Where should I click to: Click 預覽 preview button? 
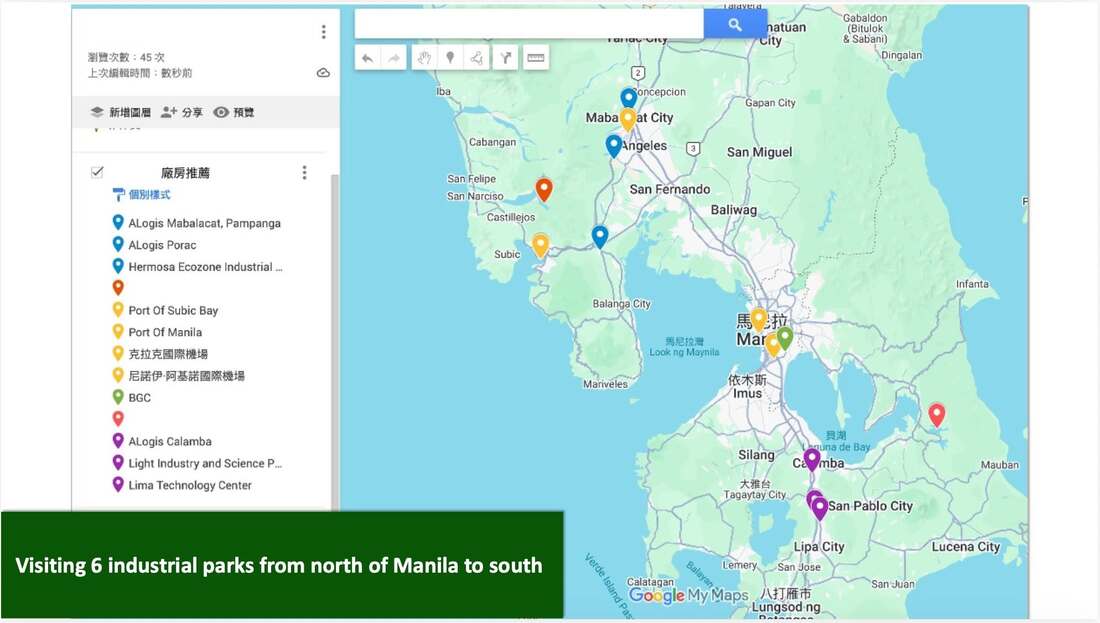[234, 112]
